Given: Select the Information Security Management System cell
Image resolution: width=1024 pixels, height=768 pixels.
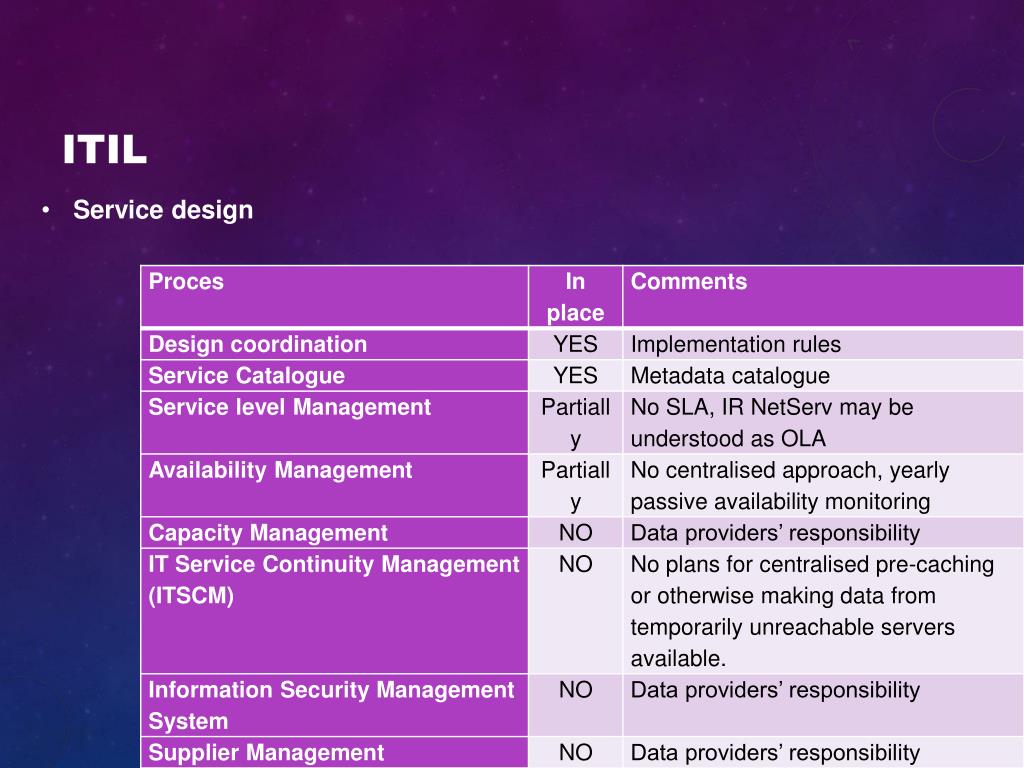Looking at the screenshot, I should click(334, 705).
